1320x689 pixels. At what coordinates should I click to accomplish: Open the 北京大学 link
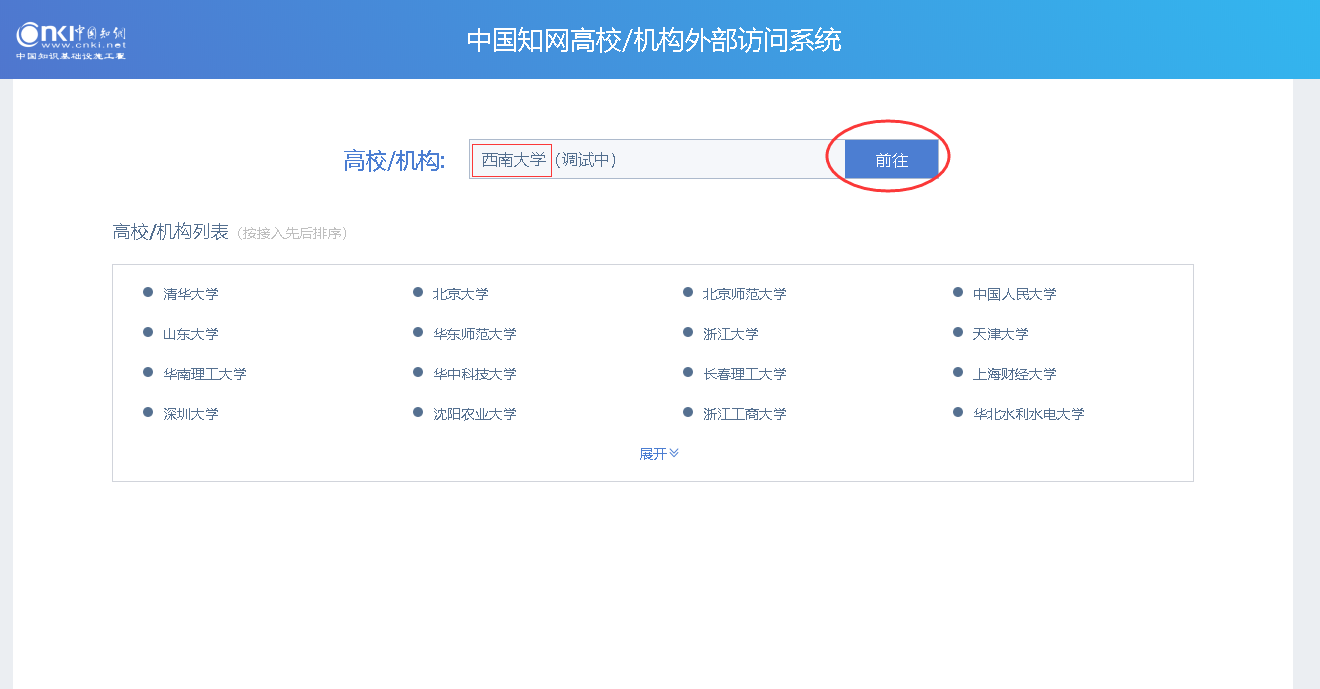460,294
